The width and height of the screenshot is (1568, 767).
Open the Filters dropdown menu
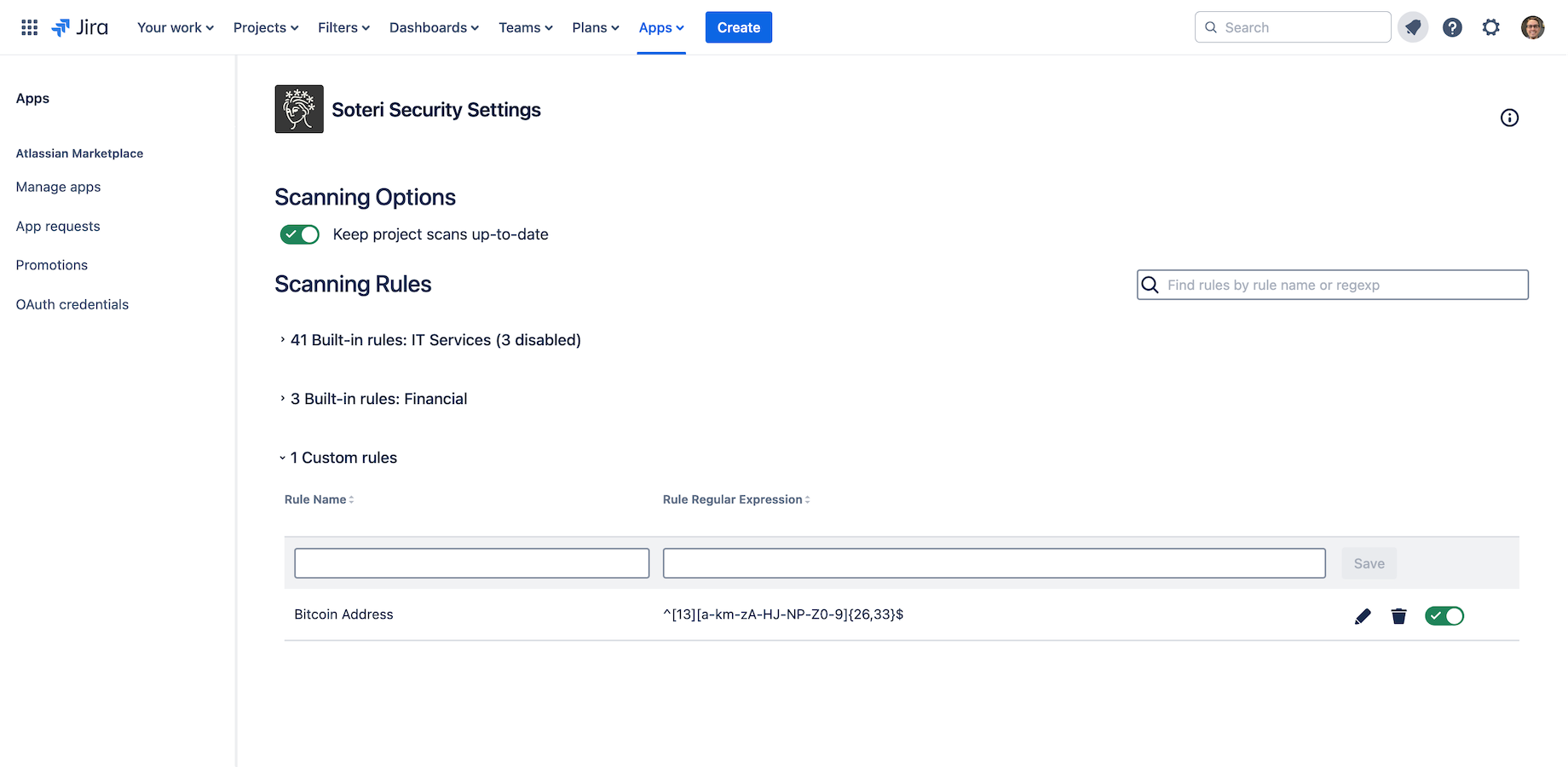pyautogui.click(x=343, y=27)
